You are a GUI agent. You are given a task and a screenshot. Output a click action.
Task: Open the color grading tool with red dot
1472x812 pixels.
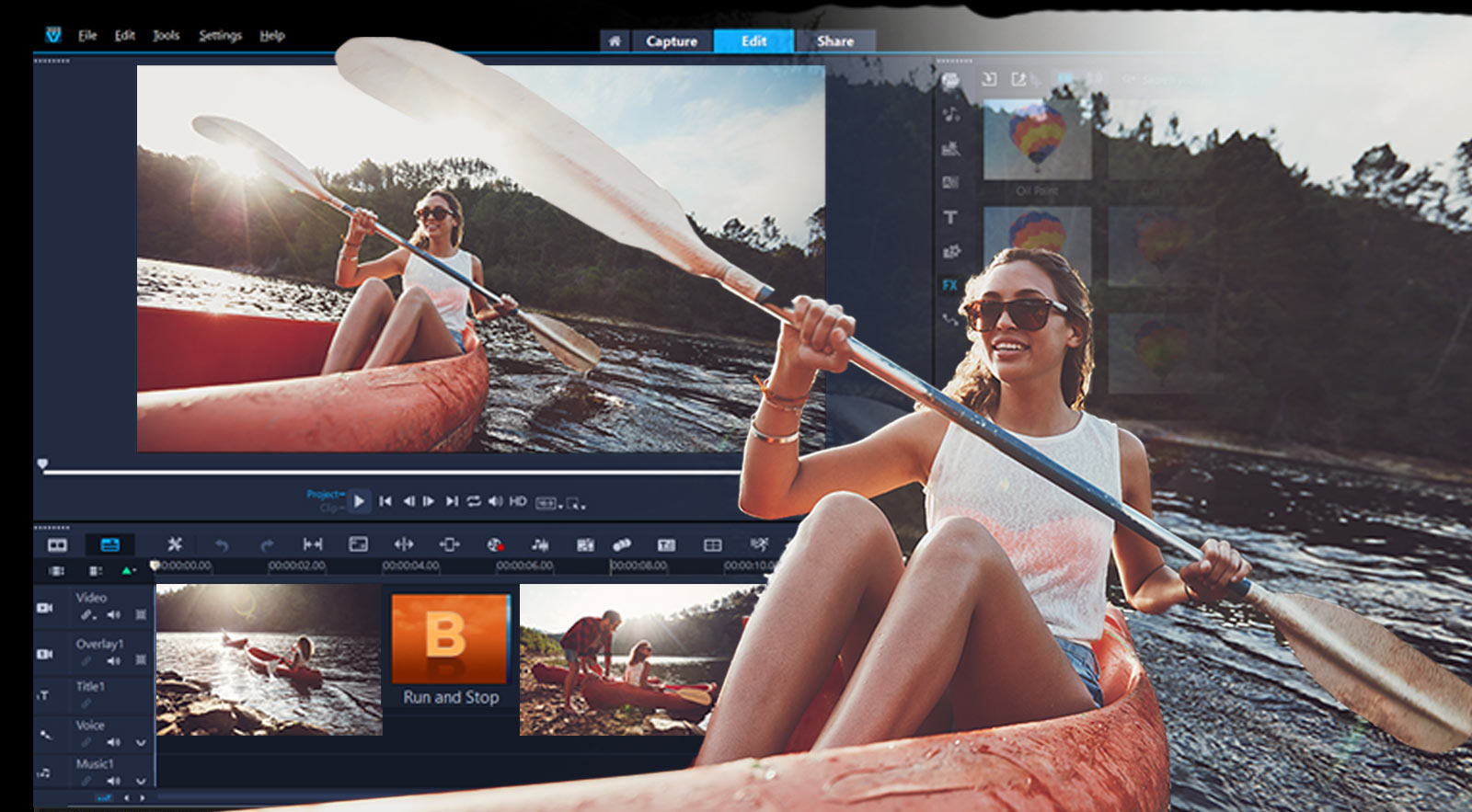coord(495,544)
